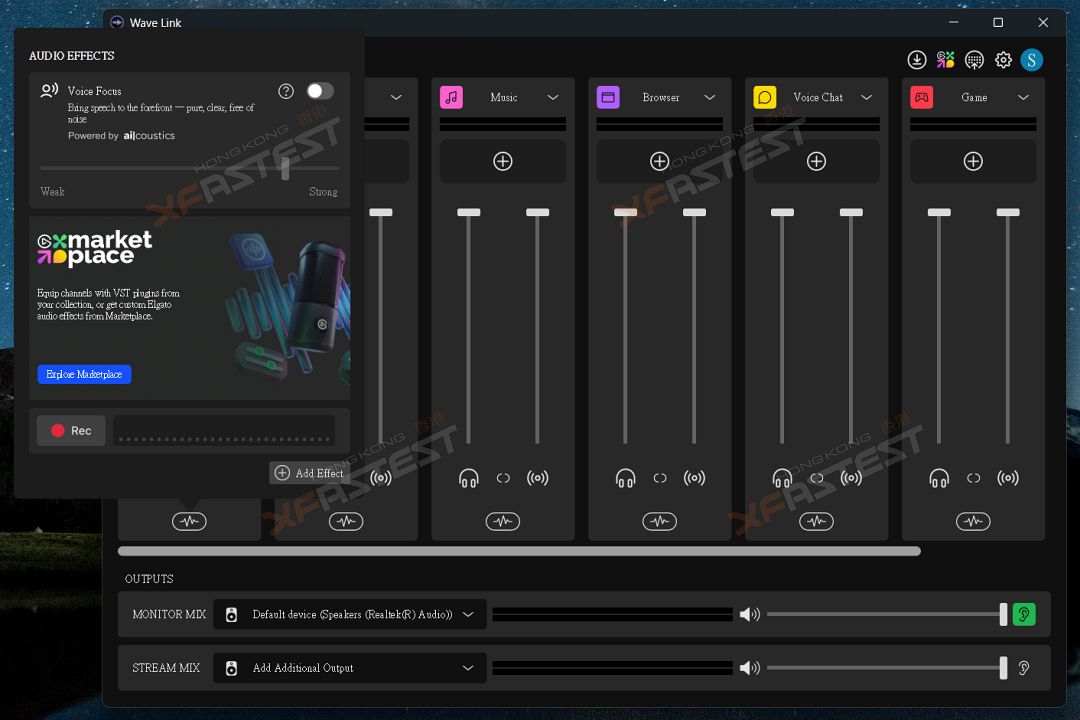The image size is (1080, 720).
Task: Click the Browser channel window icon
Action: point(608,97)
